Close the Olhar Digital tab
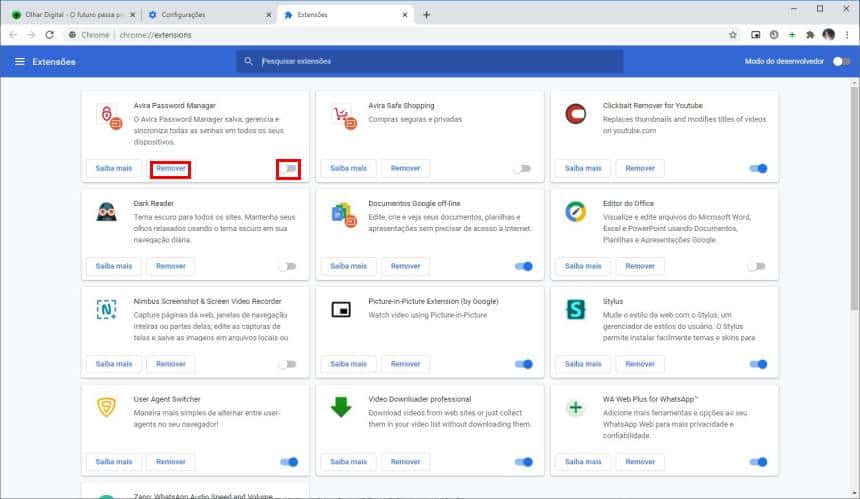The height and width of the screenshot is (499, 860). (x=132, y=15)
